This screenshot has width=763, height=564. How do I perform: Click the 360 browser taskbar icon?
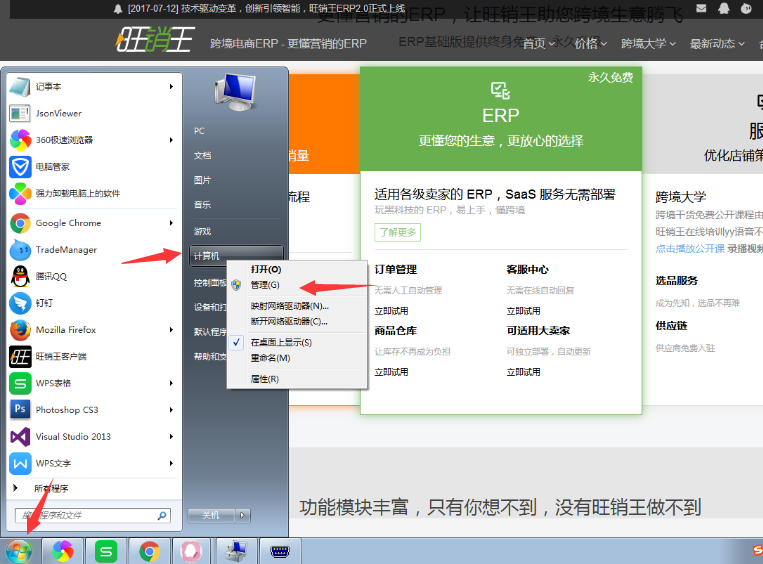[x=63, y=551]
